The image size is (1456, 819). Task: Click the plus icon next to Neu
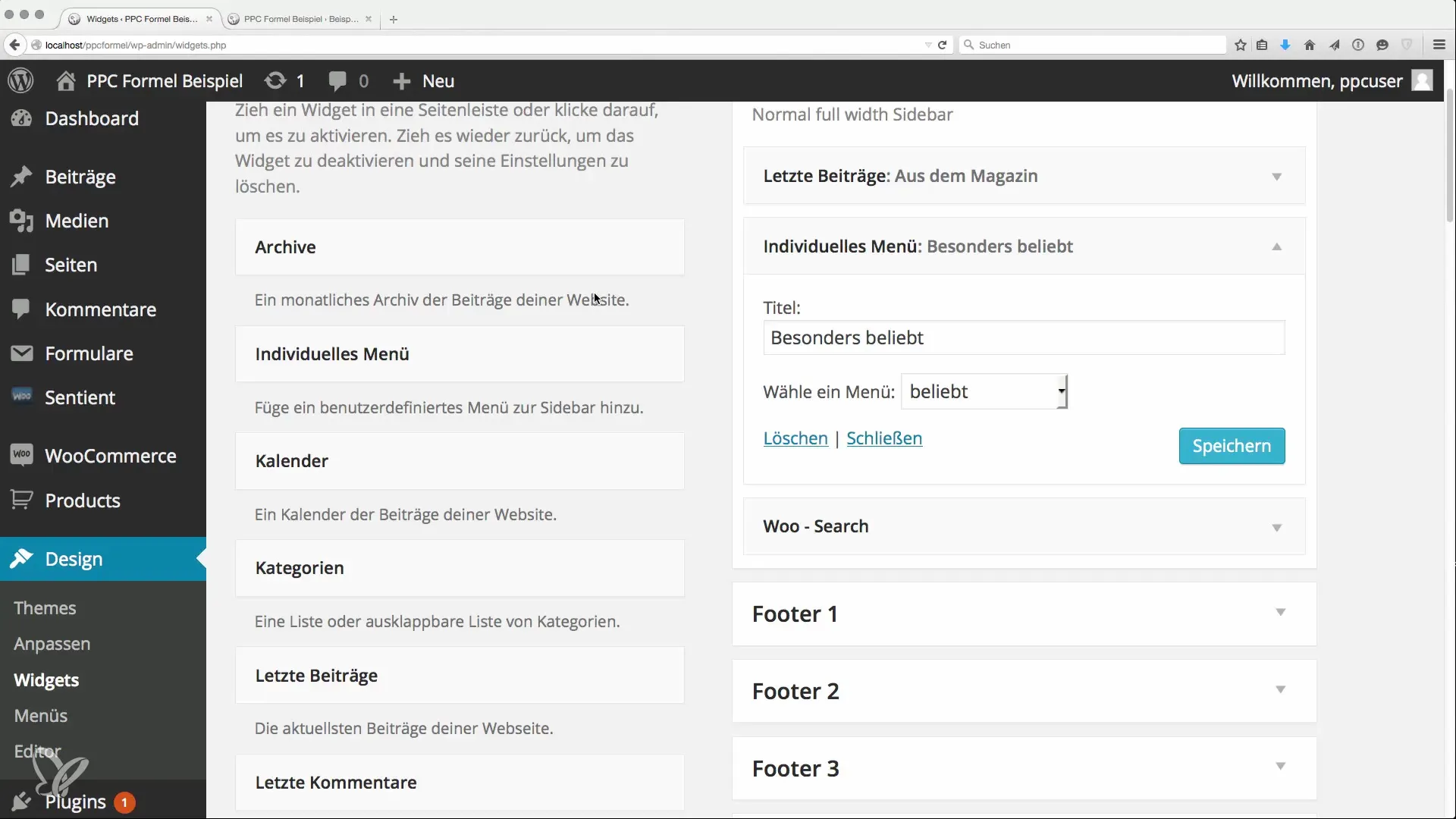[x=402, y=81]
